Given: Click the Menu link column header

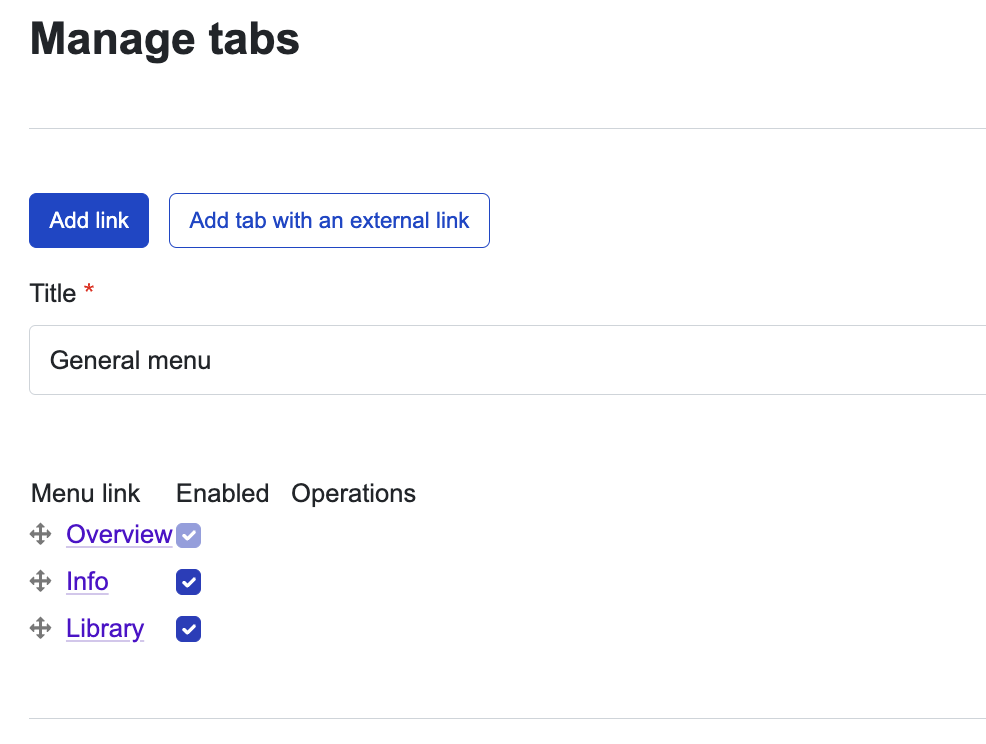Looking at the screenshot, I should click(84, 493).
